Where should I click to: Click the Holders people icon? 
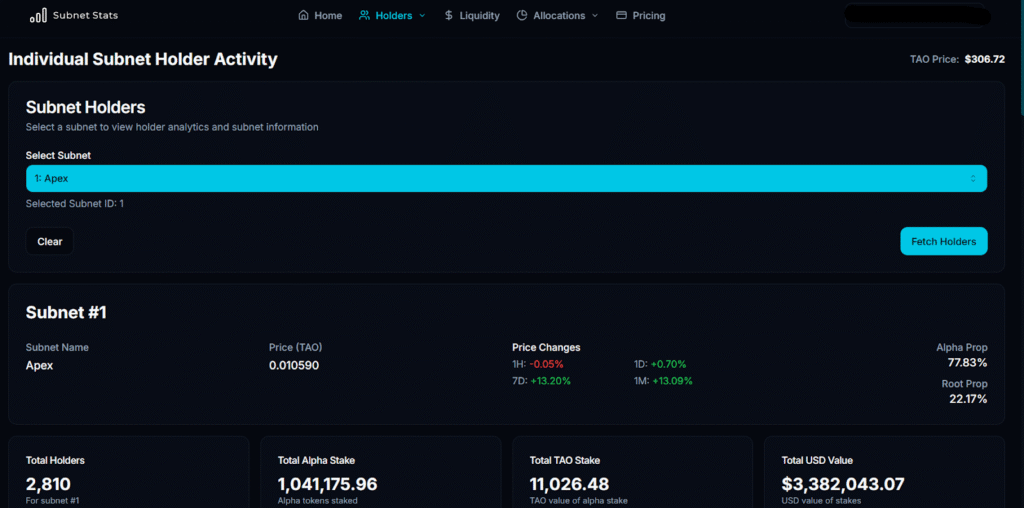[x=365, y=16]
